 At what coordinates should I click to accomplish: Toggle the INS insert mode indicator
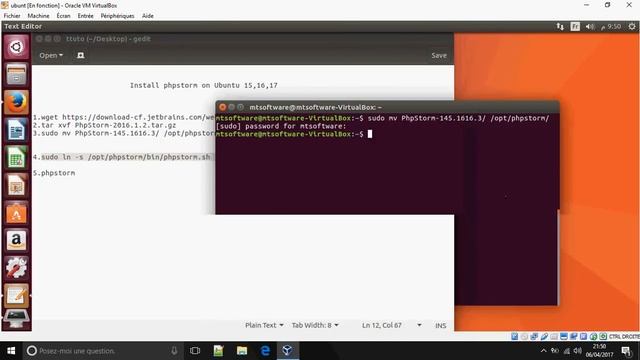[x=440, y=325]
